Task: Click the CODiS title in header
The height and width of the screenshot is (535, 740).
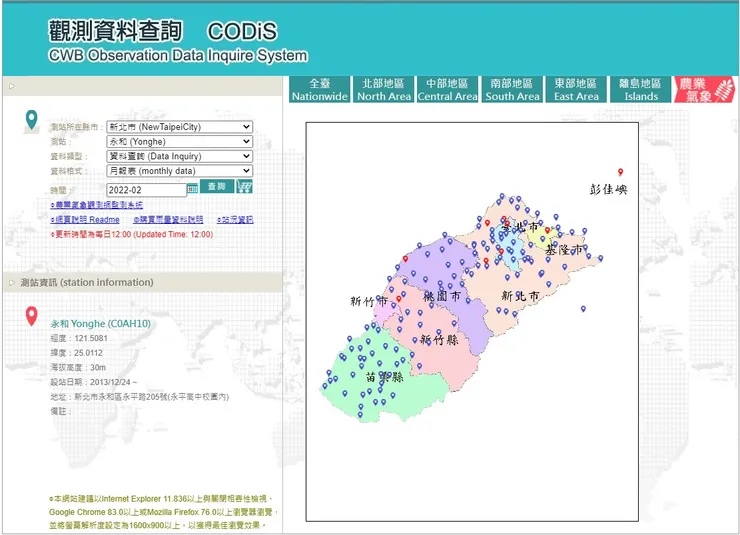Action: click(242, 32)
